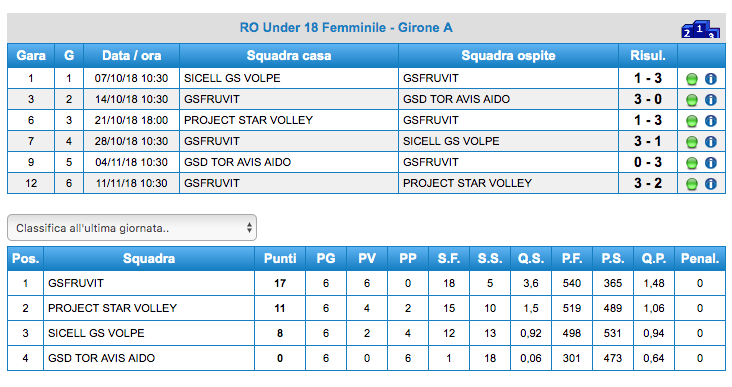732x387 pixels.
Task: Open info icon for match 1
Action: pos(711,79)
